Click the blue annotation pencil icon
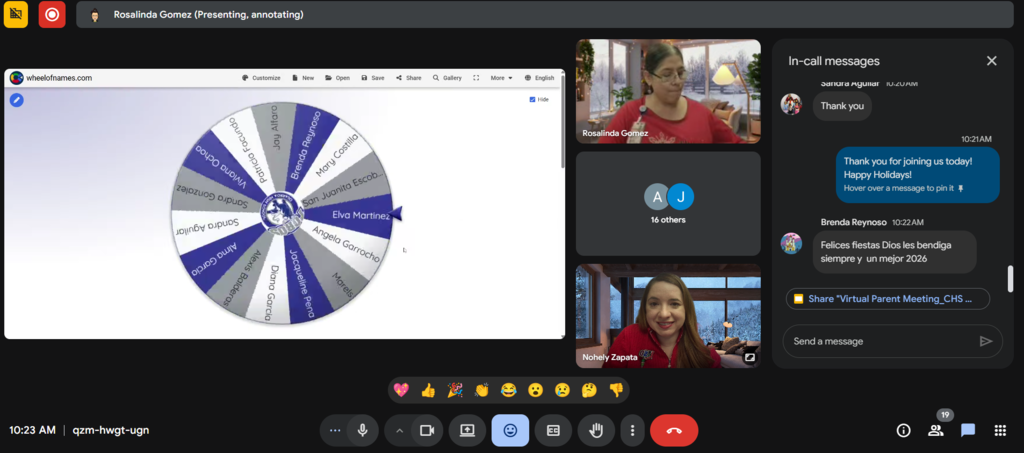 point(17,99)
